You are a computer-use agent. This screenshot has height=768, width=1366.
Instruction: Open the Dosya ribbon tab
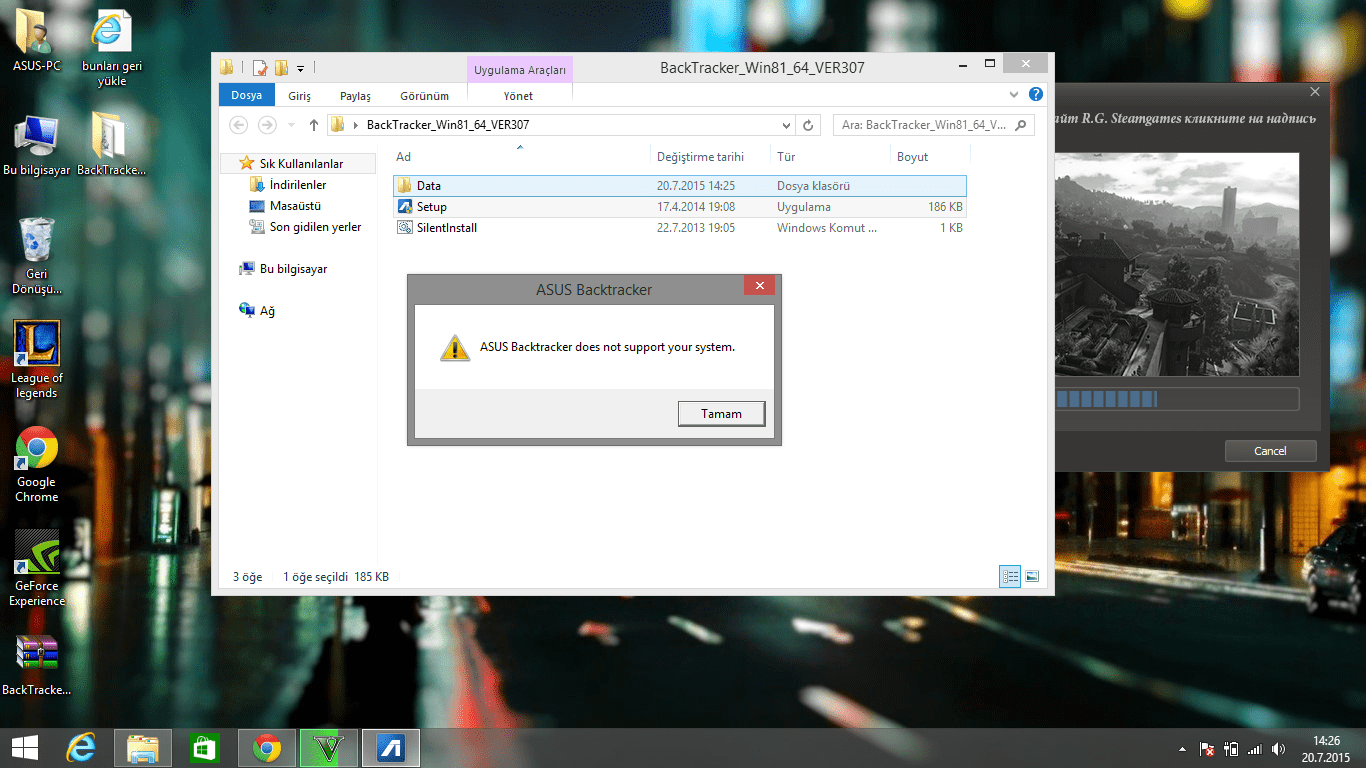pos(246,95)
